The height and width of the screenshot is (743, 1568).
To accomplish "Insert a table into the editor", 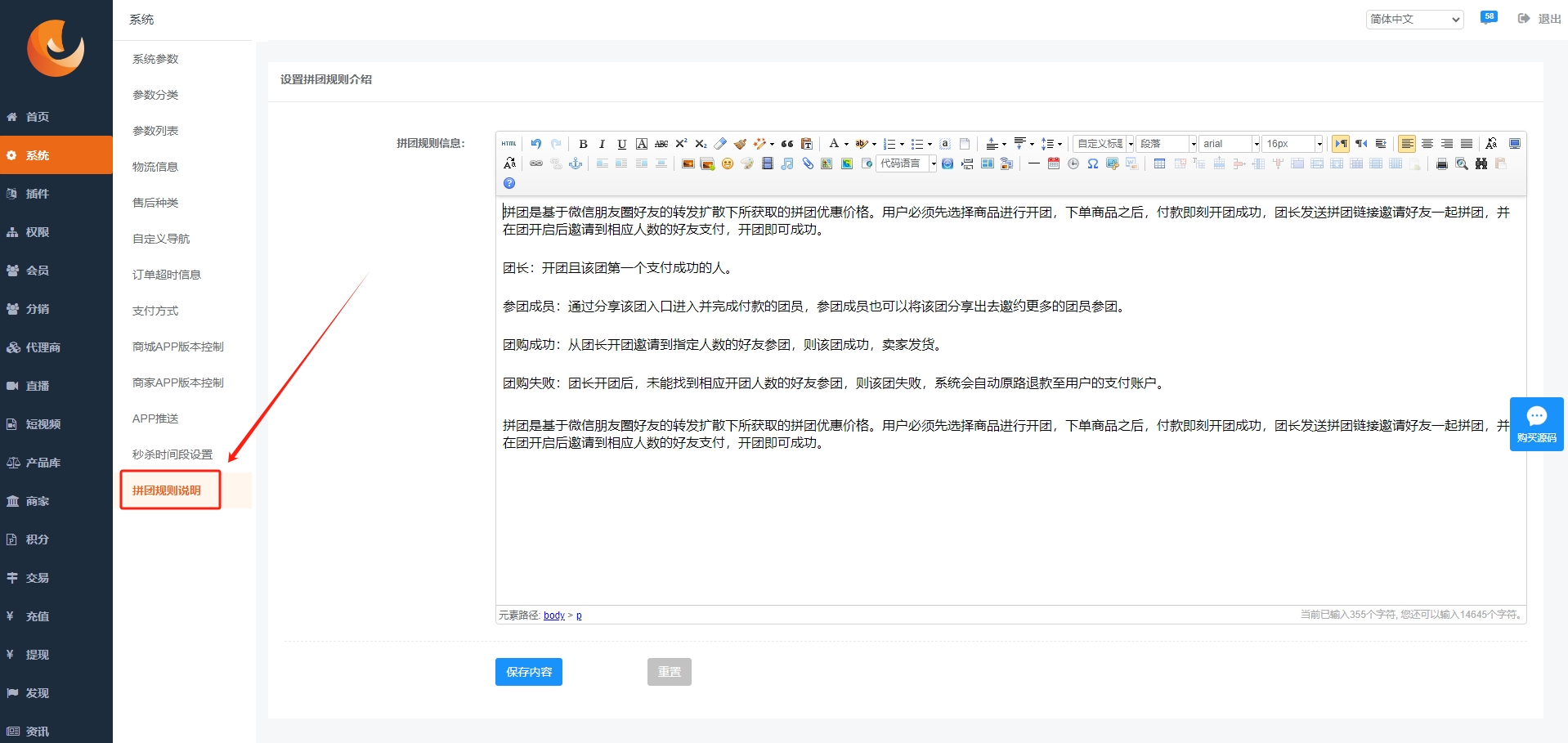I will coord(1159,163).
